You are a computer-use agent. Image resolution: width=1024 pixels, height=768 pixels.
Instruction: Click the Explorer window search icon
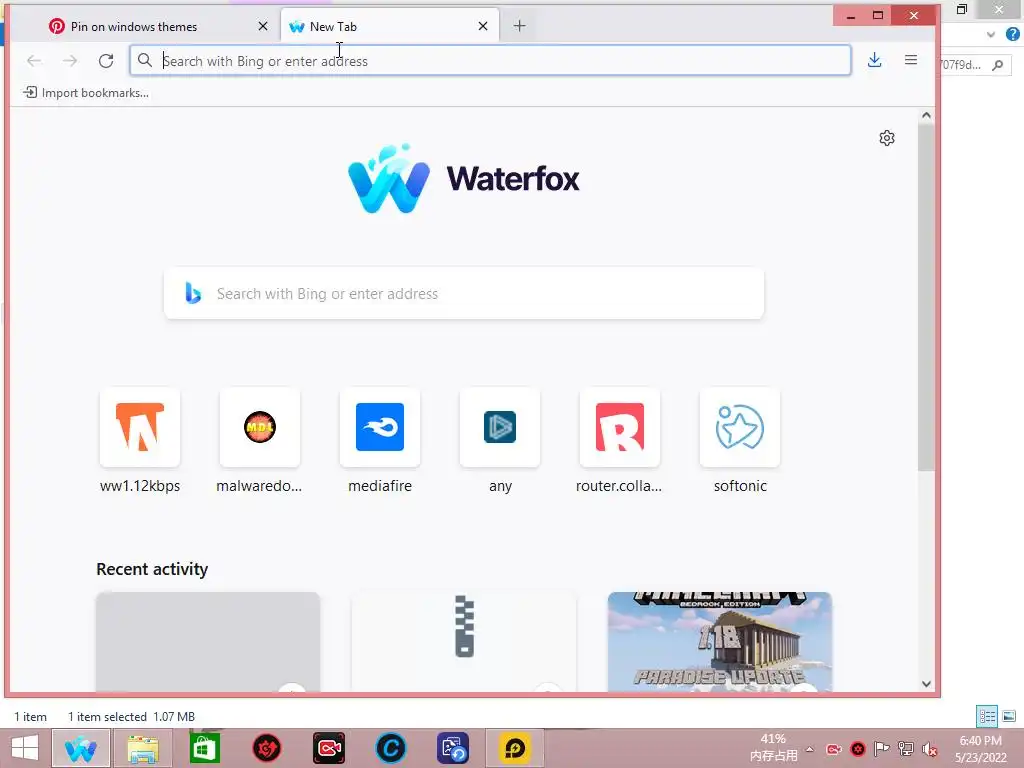coord(997,65)
